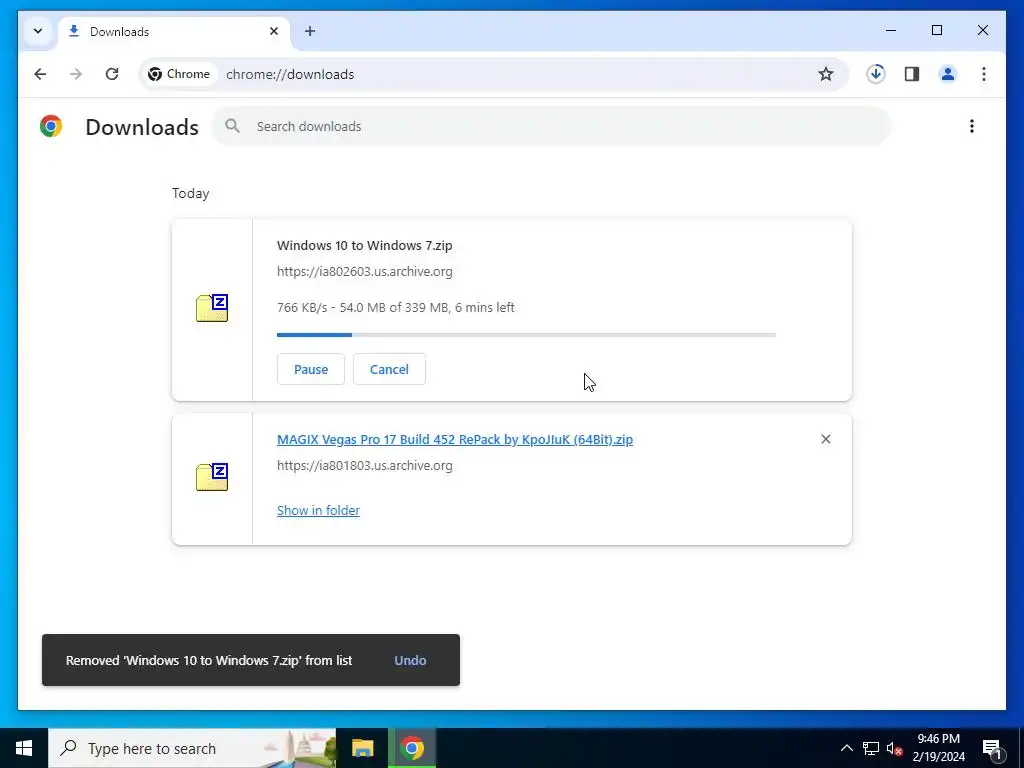Image resolution: width=1024 pixels, height=768 pixels.
Task: Click the 'Today' date heading
Action: click(191, 193)
